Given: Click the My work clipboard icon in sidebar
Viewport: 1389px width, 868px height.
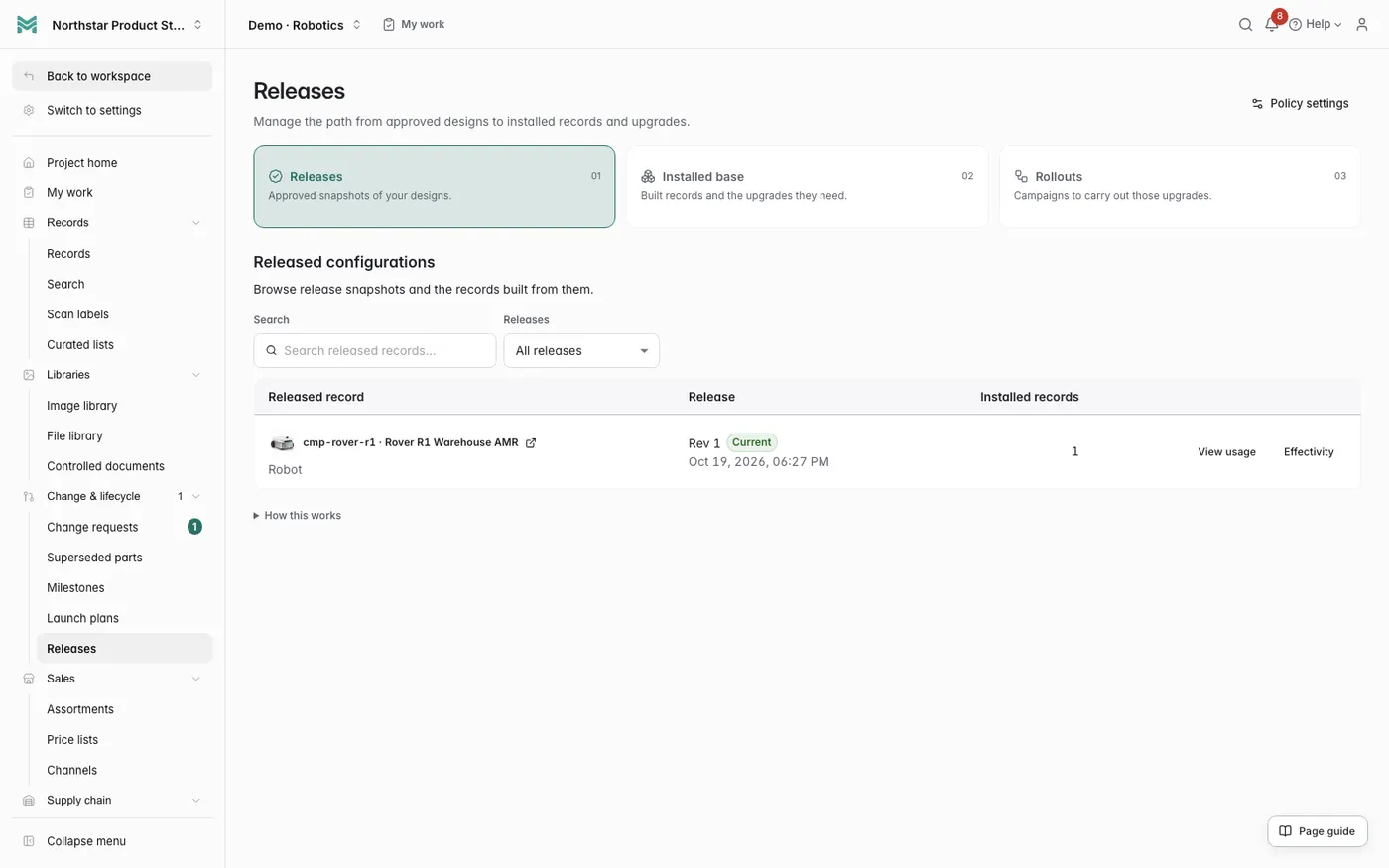Looking at the screenshot, I should pyautogui.click(x=29, y=193).
